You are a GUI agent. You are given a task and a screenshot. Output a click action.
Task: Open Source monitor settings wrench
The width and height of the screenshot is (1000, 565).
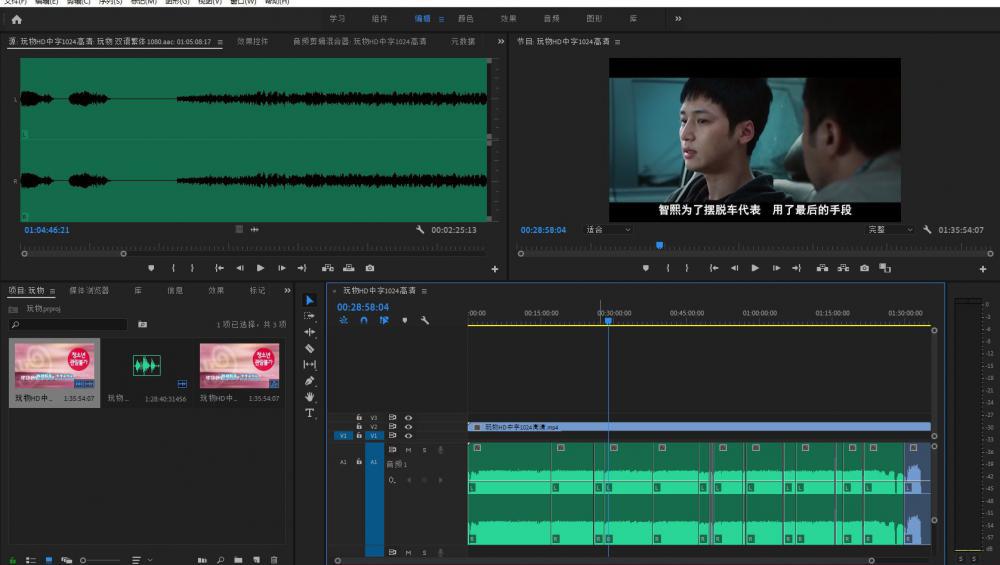point(420,230)
